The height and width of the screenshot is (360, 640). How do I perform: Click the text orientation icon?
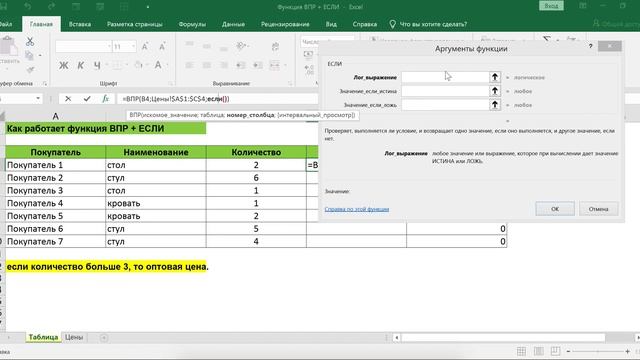(x=241, y=46)
